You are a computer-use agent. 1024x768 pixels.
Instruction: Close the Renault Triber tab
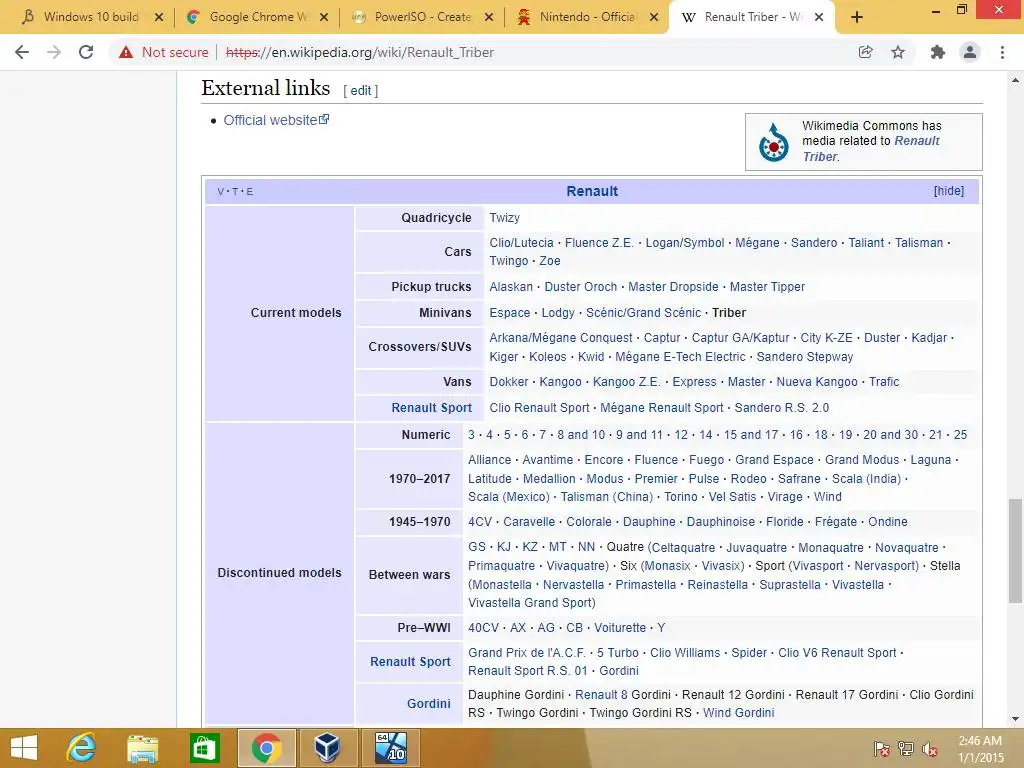[819, 18]
